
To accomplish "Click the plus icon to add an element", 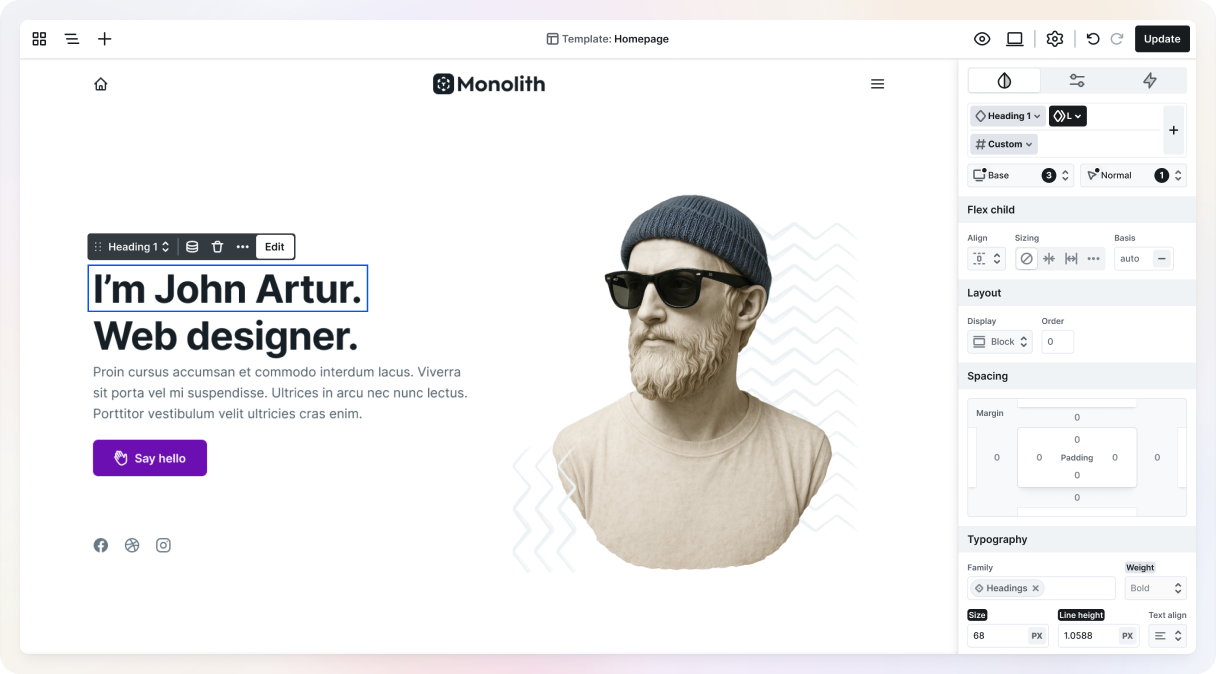I will (x=105, y=39).
